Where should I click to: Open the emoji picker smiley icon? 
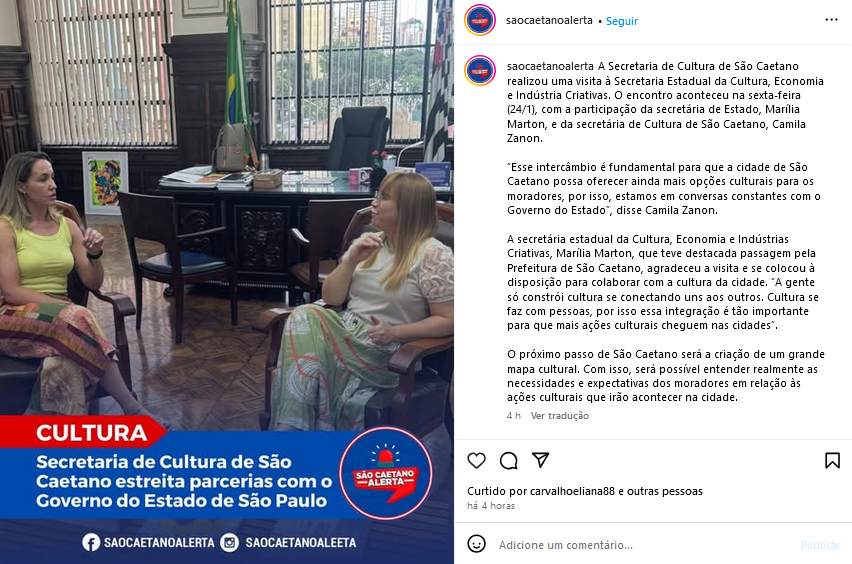click(477, 544)
